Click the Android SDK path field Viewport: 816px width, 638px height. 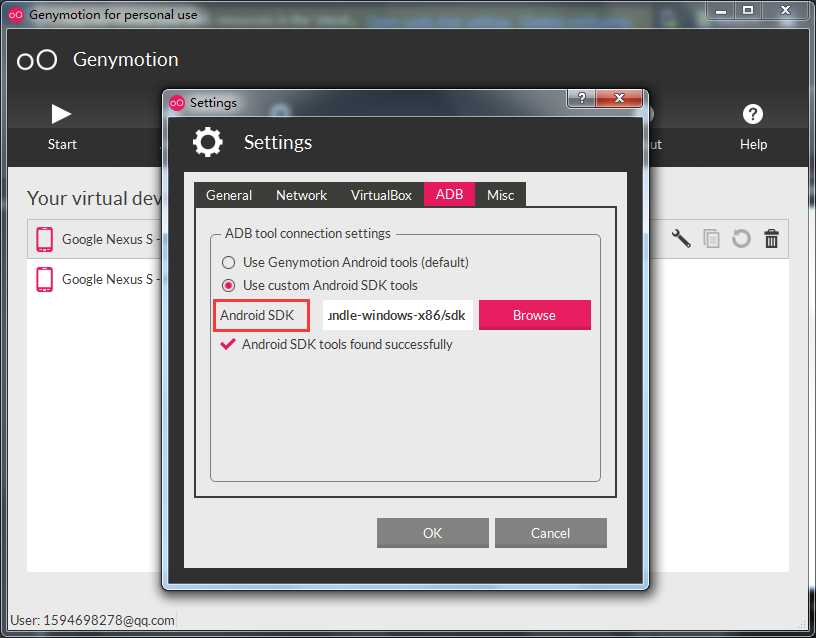398,315
